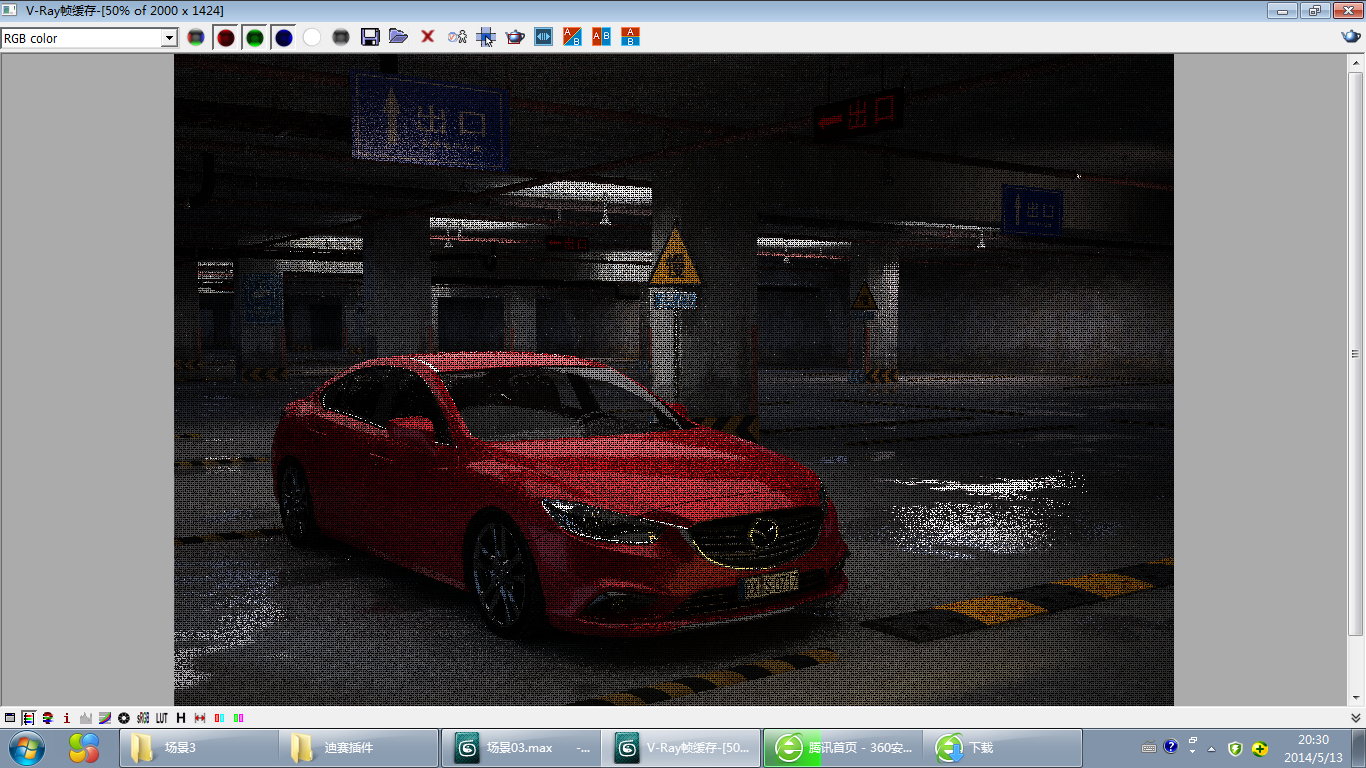Screen dimensions: 1366x768
Task: Click the language bar options arrow
Action: tap(1193, 750)
